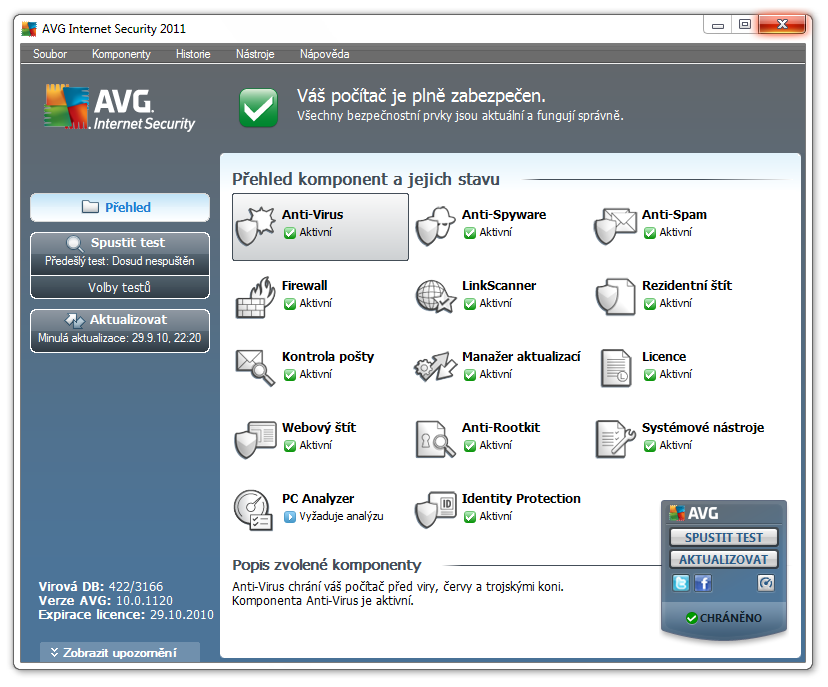Select the Rezidentní štít label

(x=687, y=286)
